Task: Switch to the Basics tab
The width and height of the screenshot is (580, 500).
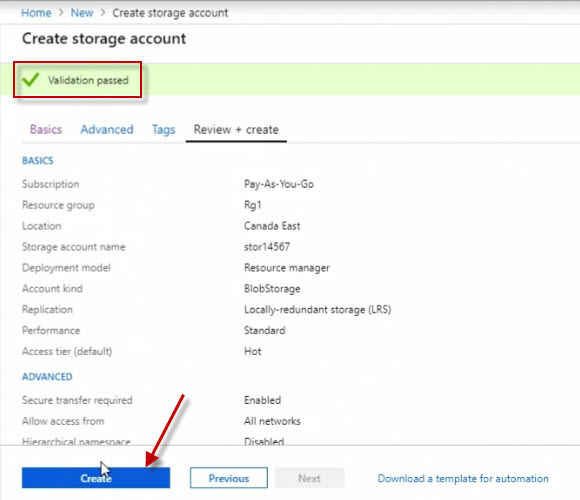Action: tap(46, 129)
